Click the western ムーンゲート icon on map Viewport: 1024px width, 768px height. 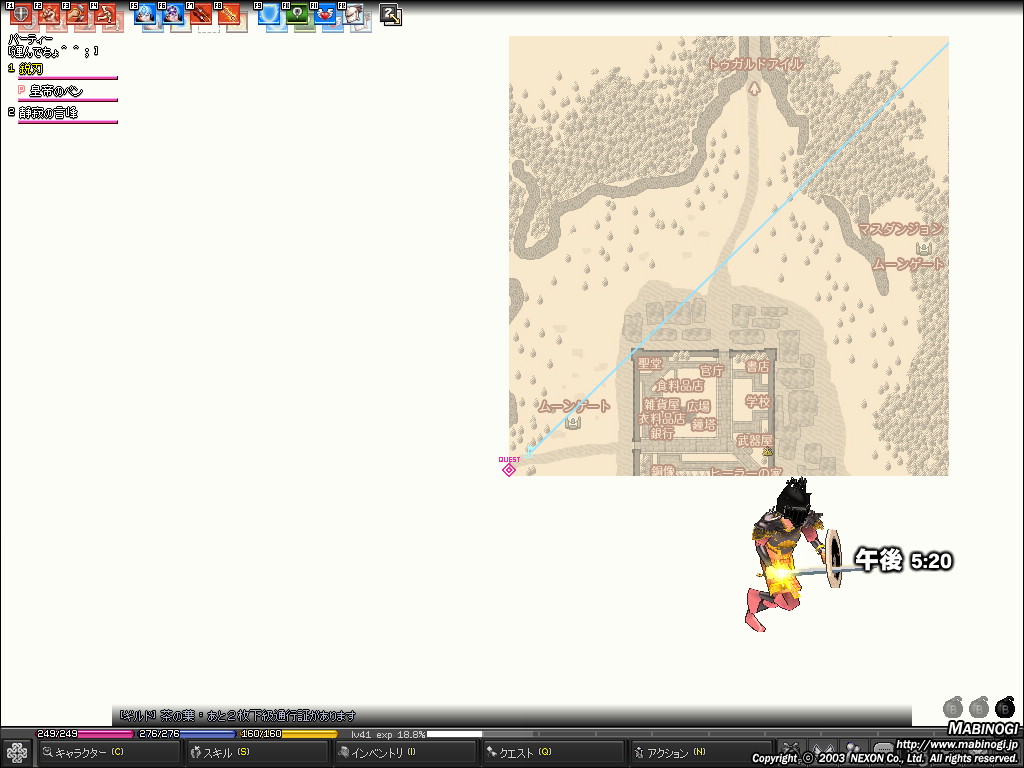(573, 423)
